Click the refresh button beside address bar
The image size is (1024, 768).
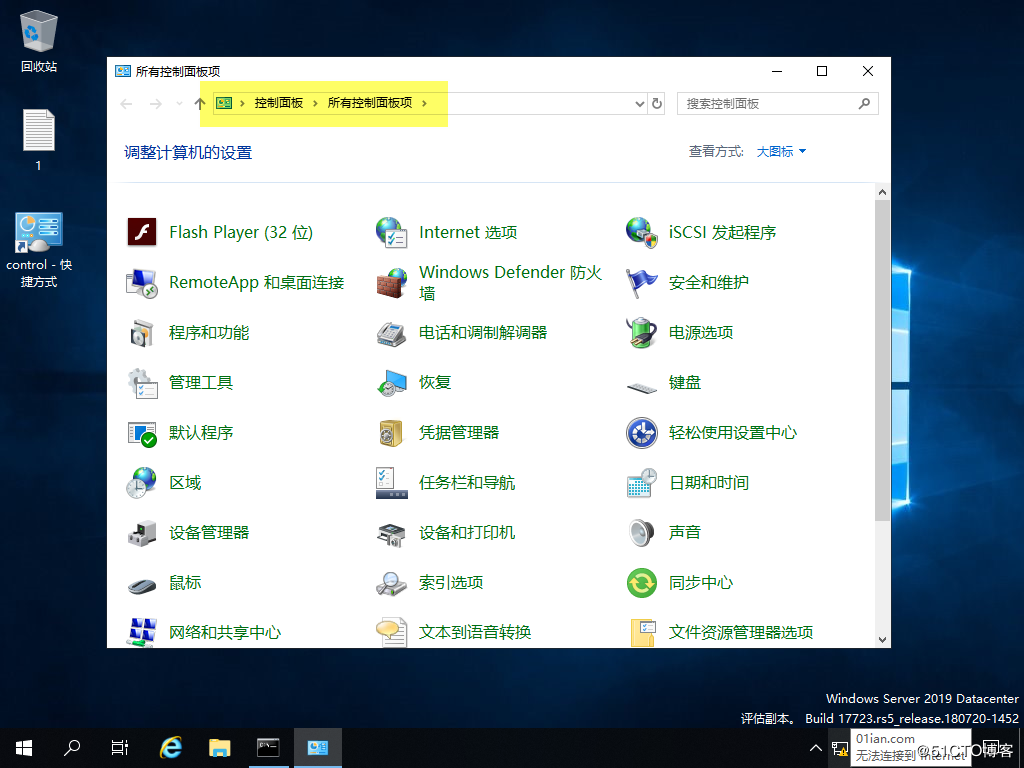point(657,103)
